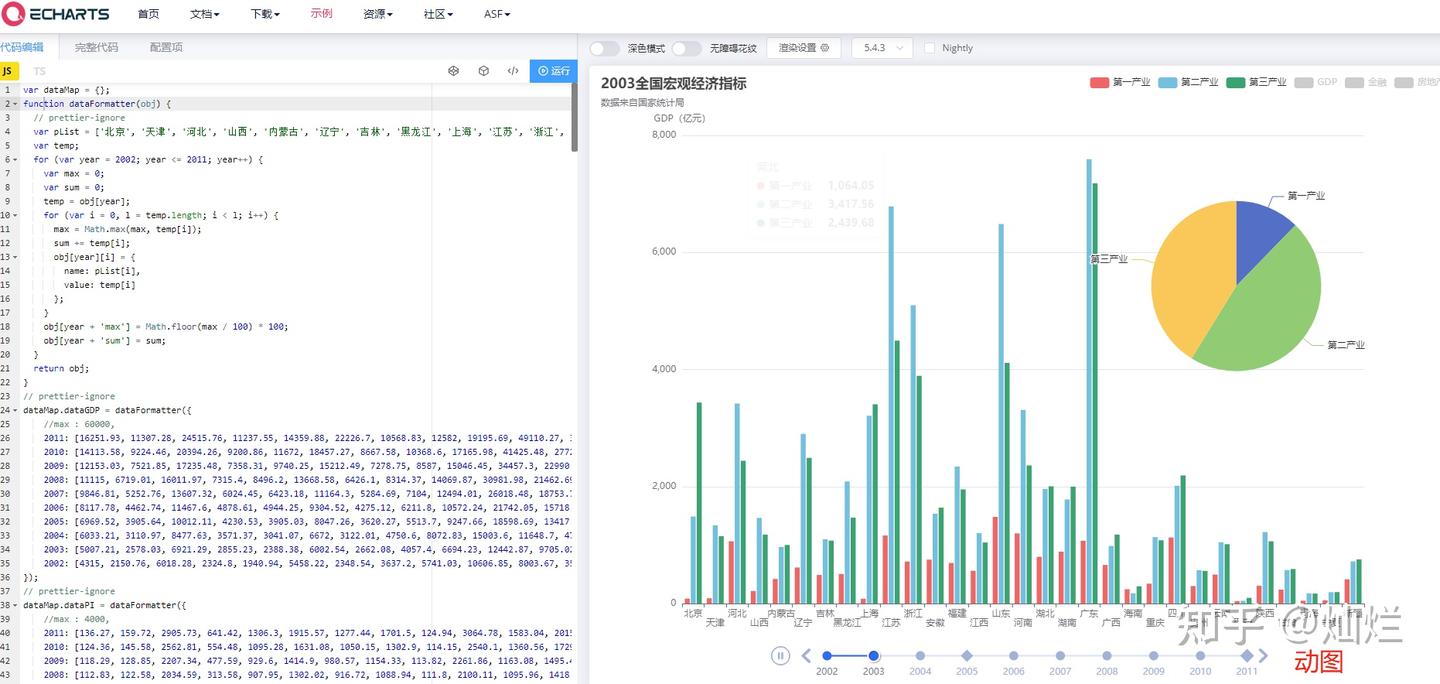Click line 1 'var dataMap = {};'
Image resolution: width=1440 pixels, height=684 pixels.
(x=67, y=90)
